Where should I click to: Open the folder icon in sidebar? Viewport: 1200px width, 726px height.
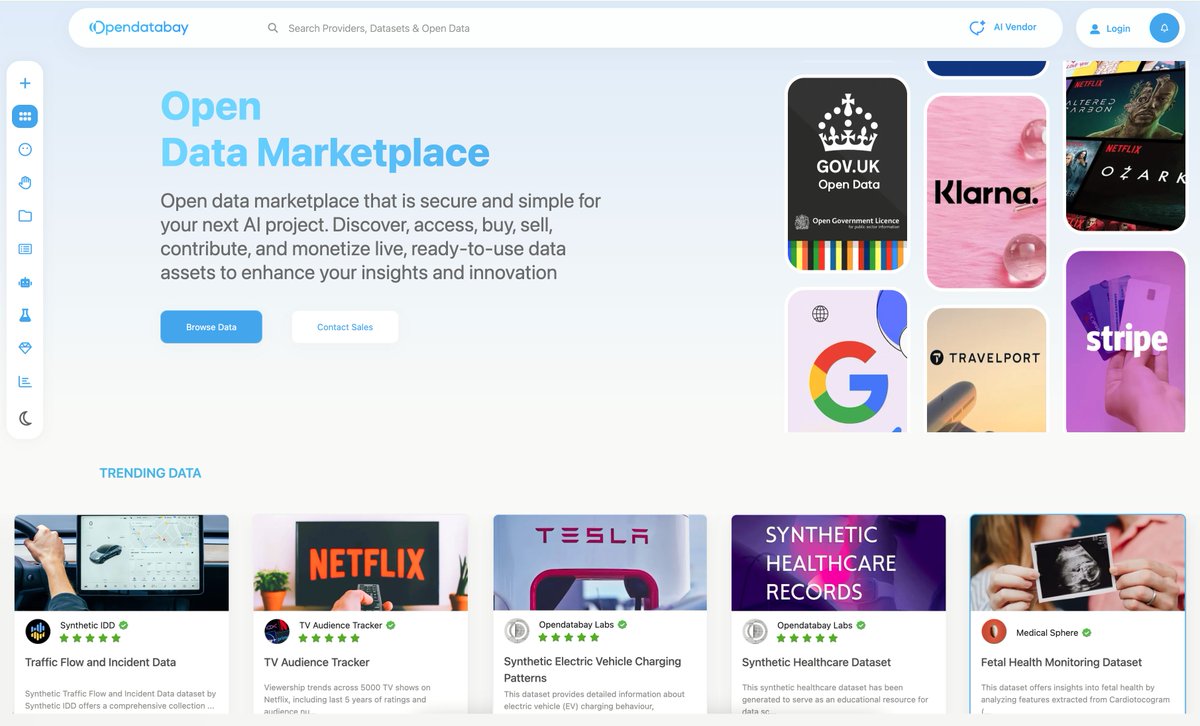[x=25, y=216]
